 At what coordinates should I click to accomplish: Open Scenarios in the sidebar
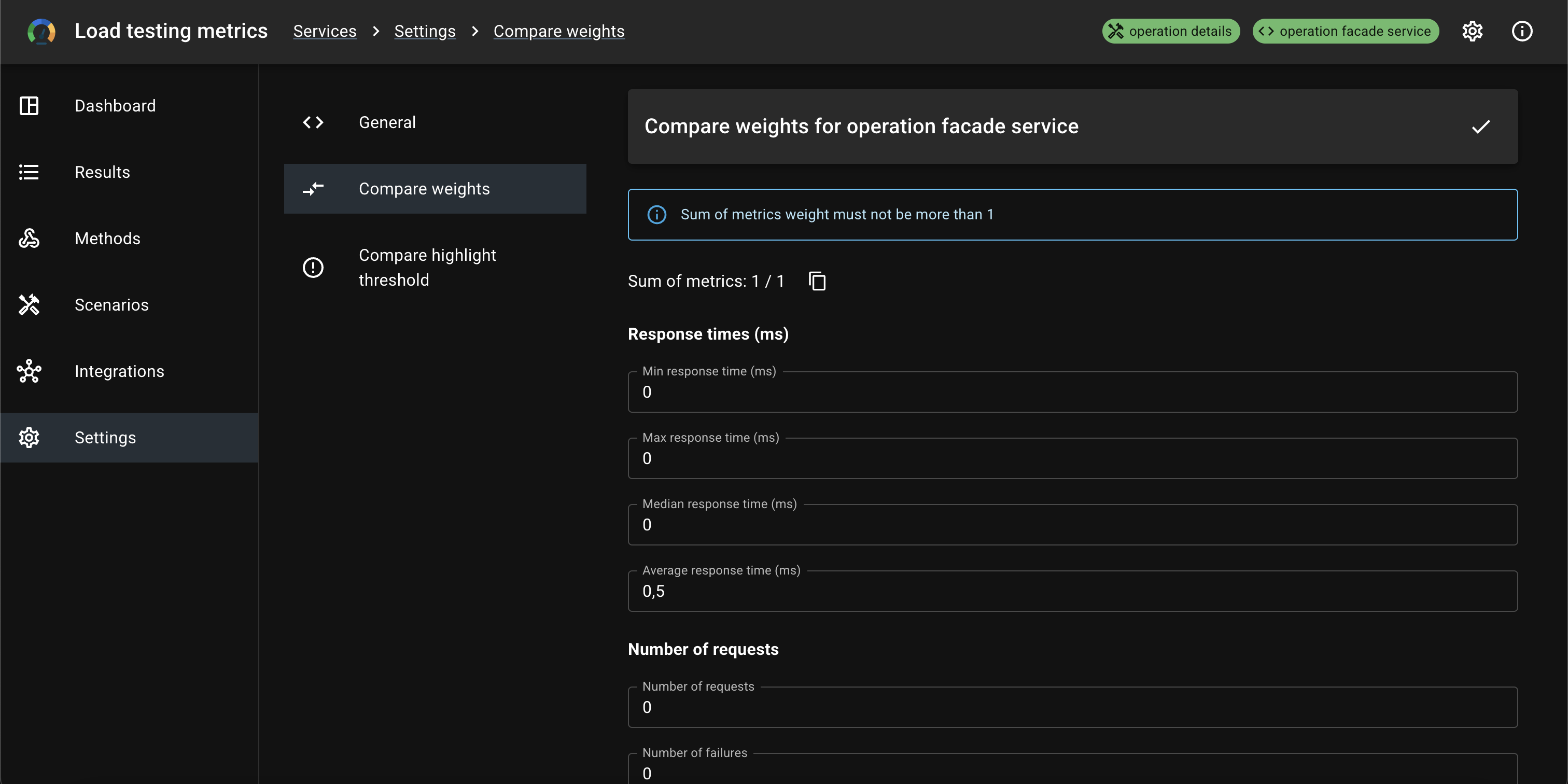[x=130, y=304]
